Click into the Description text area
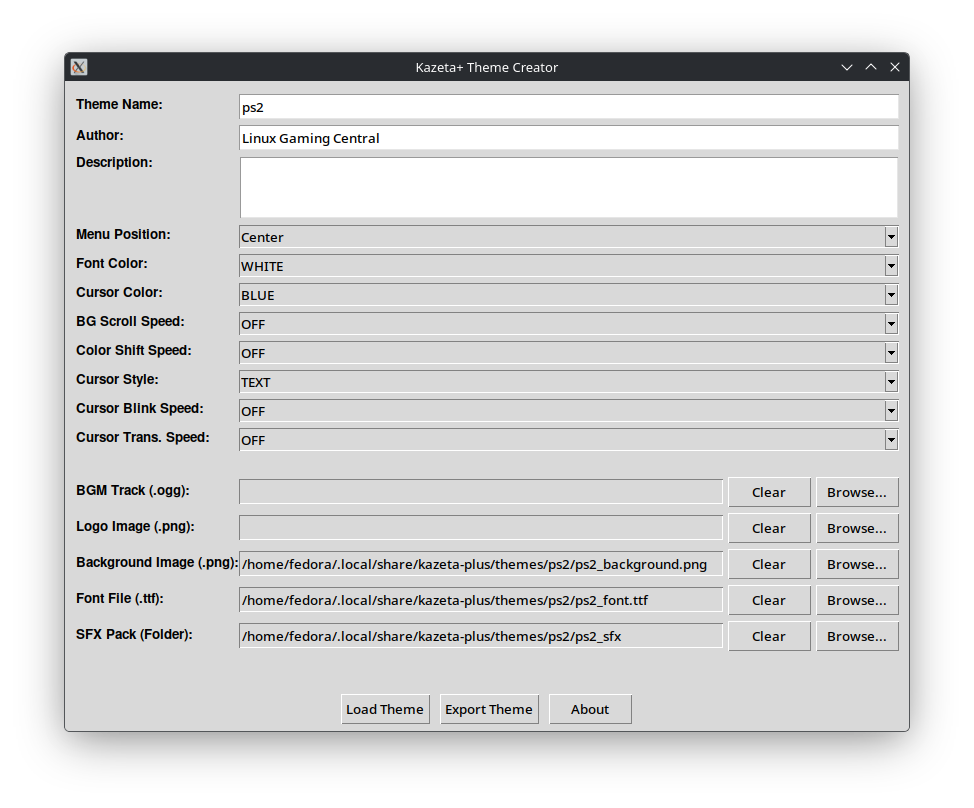The image size is (974, 808). pyautogui.click(x=568, y=187)
